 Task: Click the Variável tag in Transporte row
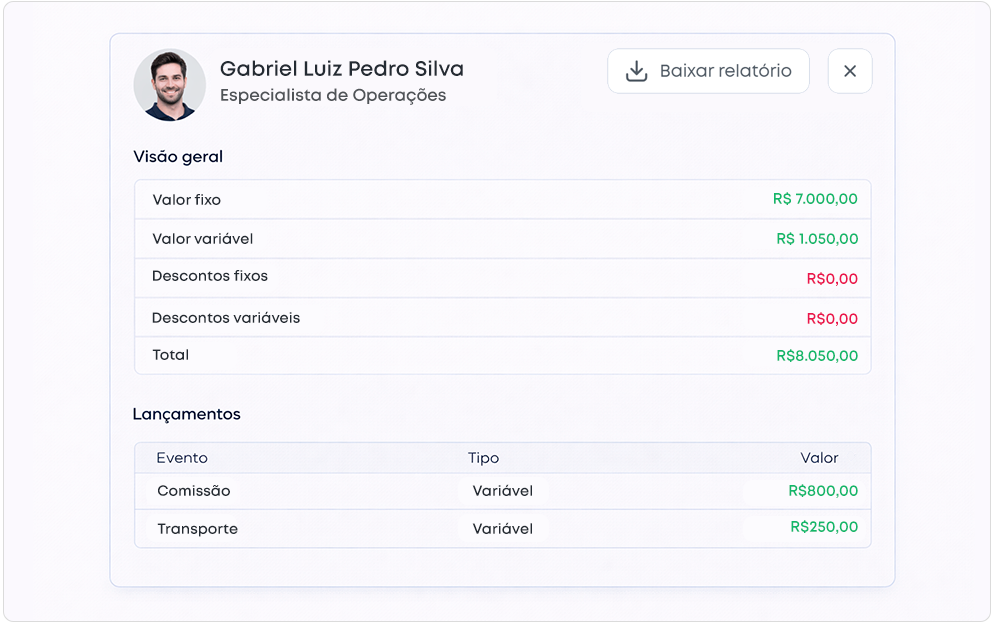[x=503, y=529]
